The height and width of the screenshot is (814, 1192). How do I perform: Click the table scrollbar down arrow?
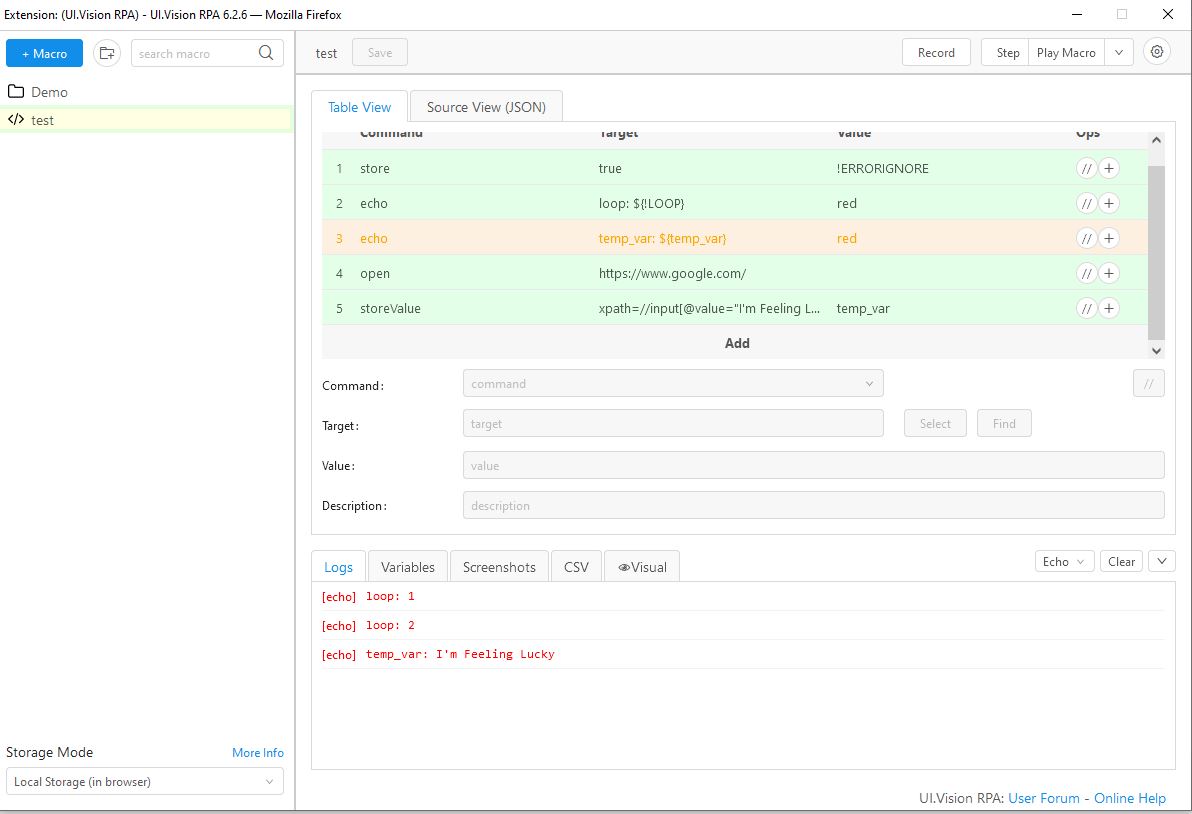1156,350
